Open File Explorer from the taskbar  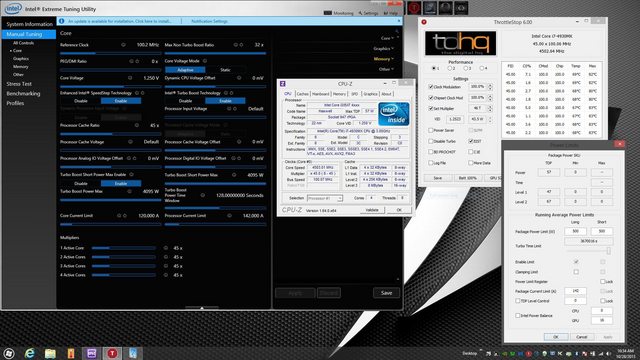50,353
